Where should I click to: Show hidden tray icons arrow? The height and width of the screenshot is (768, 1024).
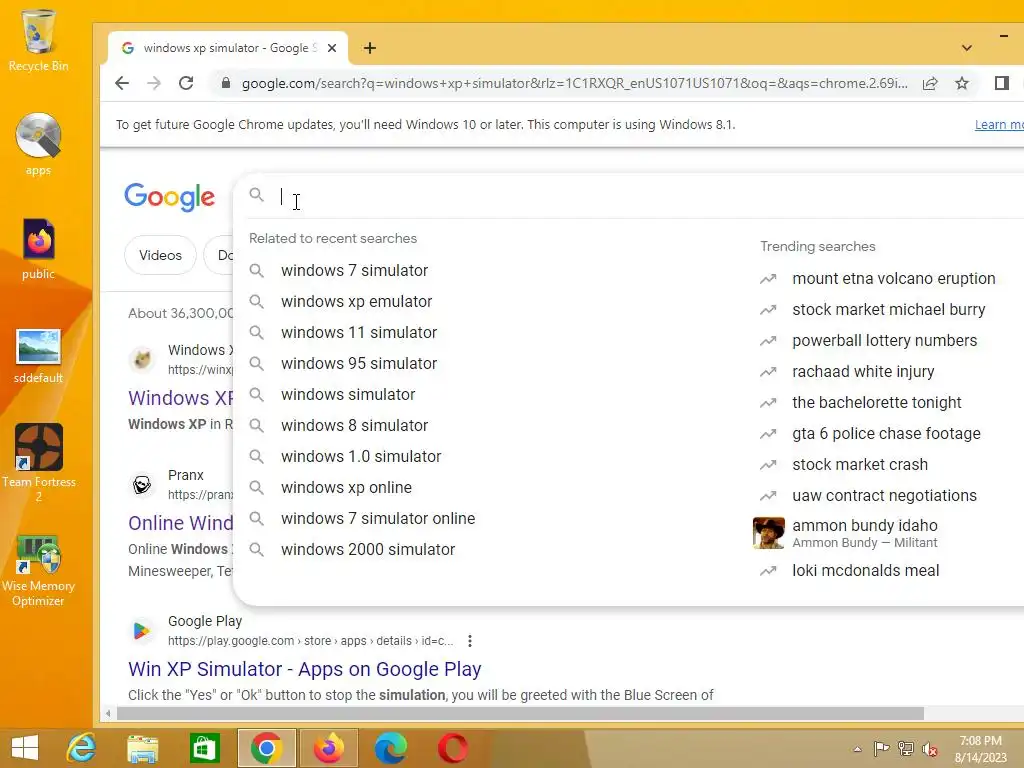(857, 749)
